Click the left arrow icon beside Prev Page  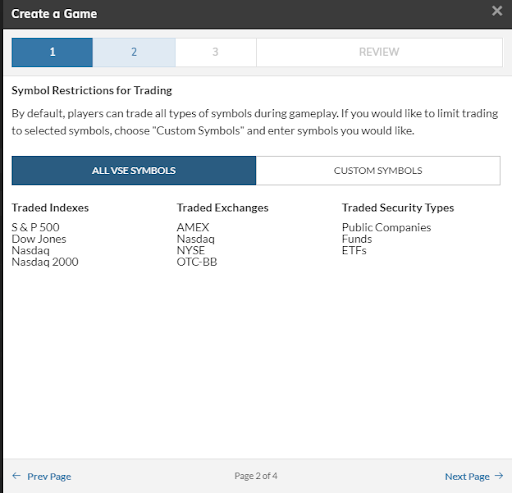pos(16,476)
